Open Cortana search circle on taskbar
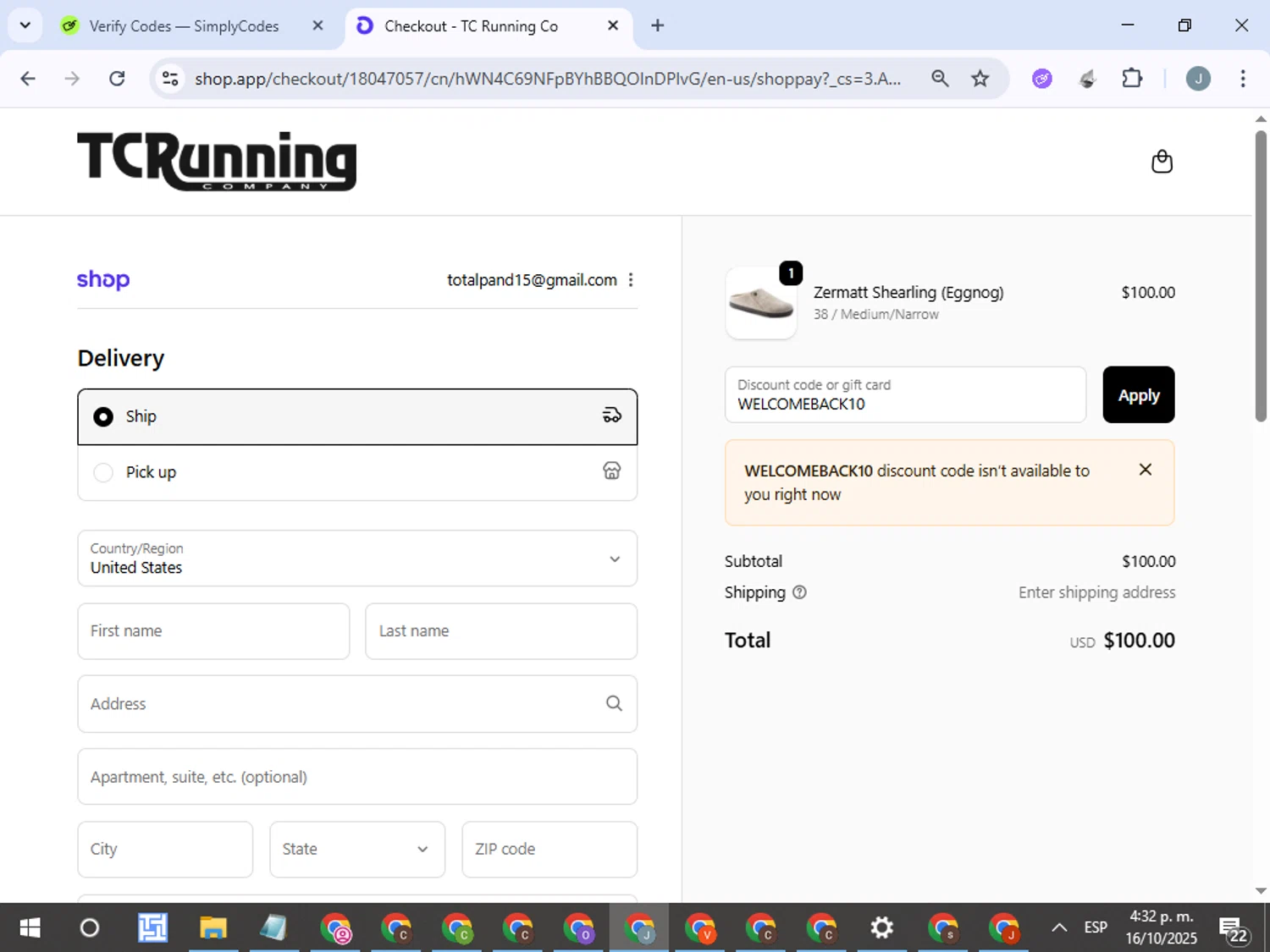 [90, 928]
